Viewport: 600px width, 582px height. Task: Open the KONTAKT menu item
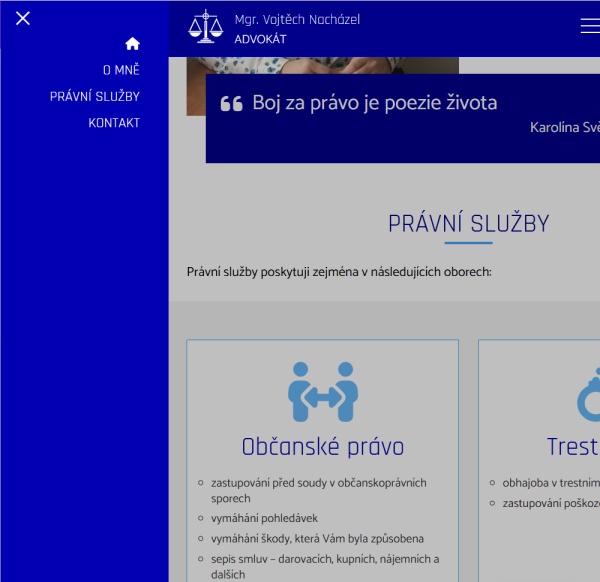(x=114, y=123)
